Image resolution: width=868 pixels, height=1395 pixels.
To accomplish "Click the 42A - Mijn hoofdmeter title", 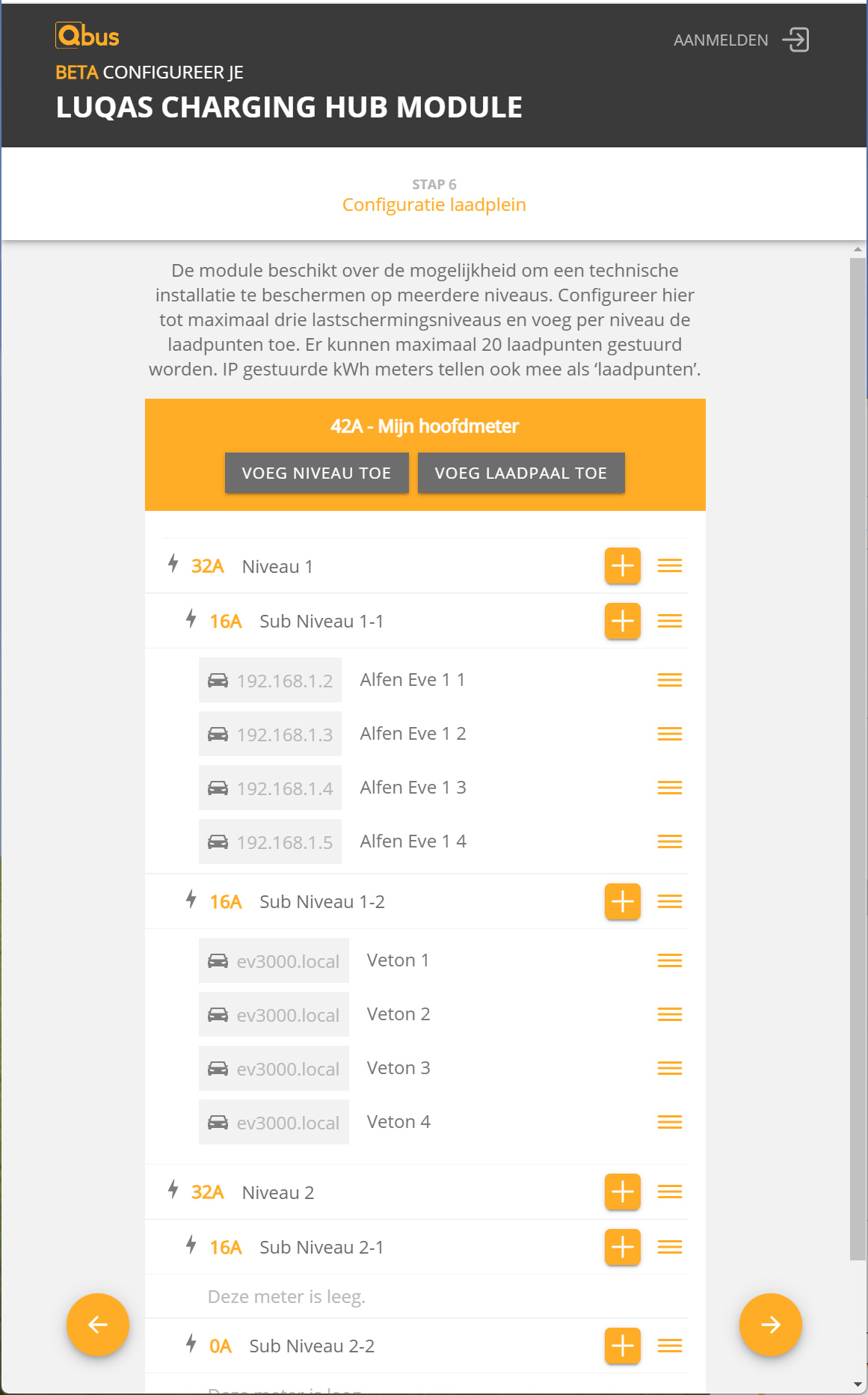I will click(x=425, y=426).
